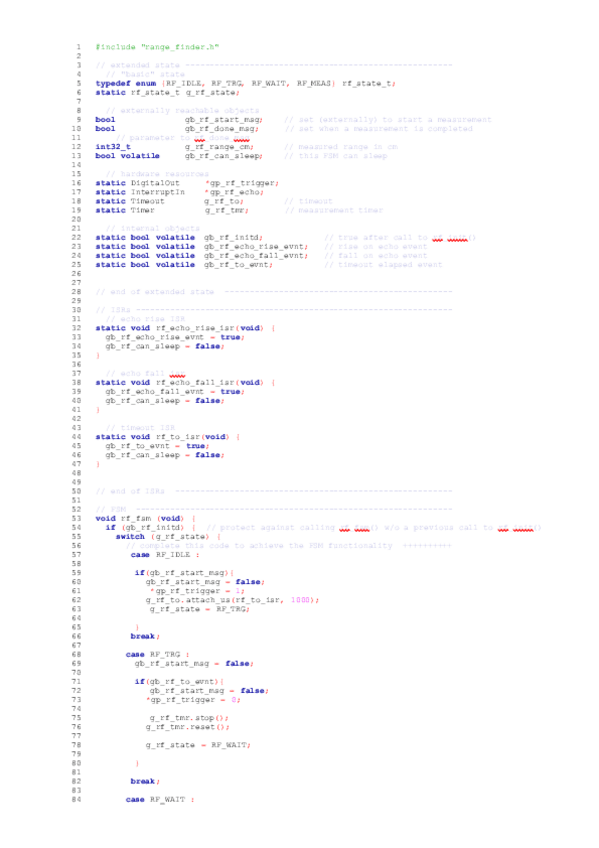Click the case RF_TRG label
Screen dimensions: 599x848
coord(158,654)
